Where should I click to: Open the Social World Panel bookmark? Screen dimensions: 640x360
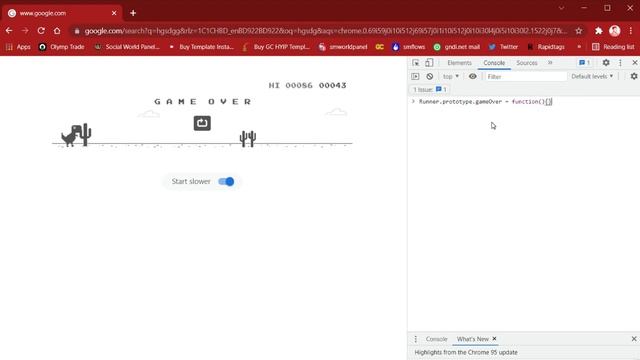point(127,47)
